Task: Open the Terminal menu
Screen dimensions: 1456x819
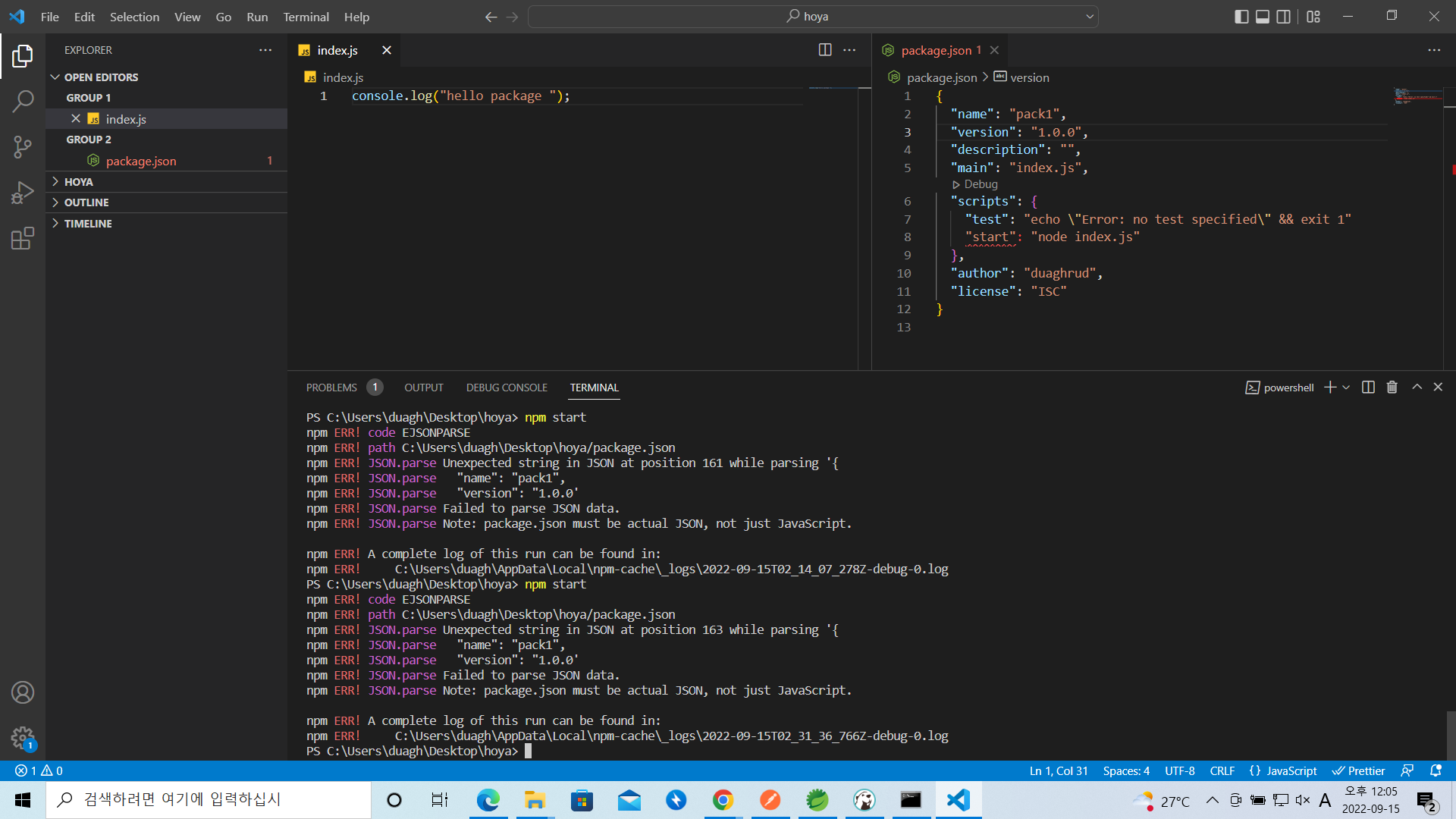Action: click(x=306, y=17)
